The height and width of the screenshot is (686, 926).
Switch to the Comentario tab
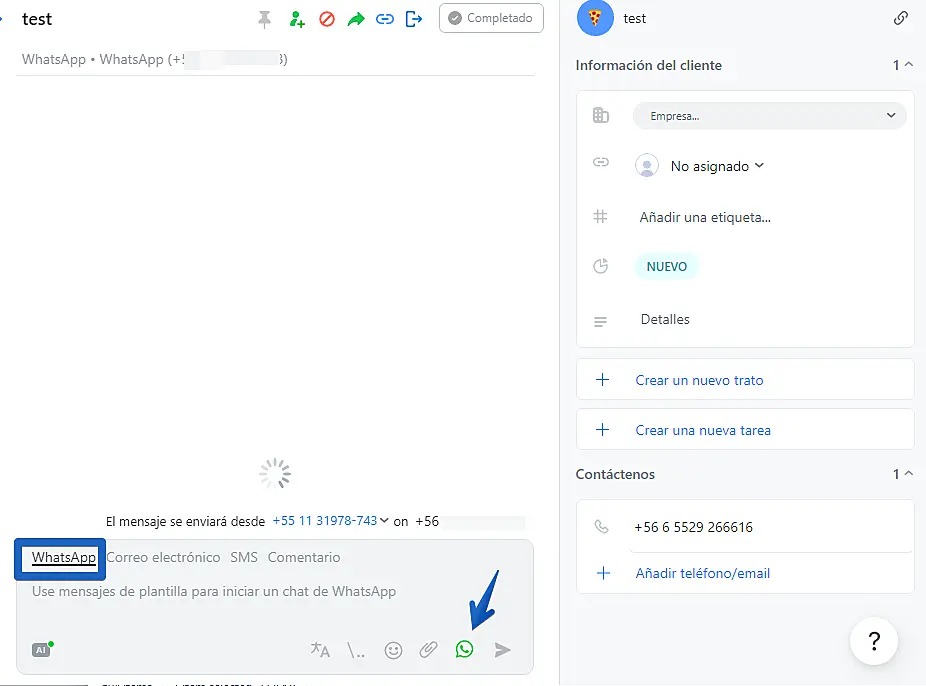pyautogui.click(x=304, y=557)
